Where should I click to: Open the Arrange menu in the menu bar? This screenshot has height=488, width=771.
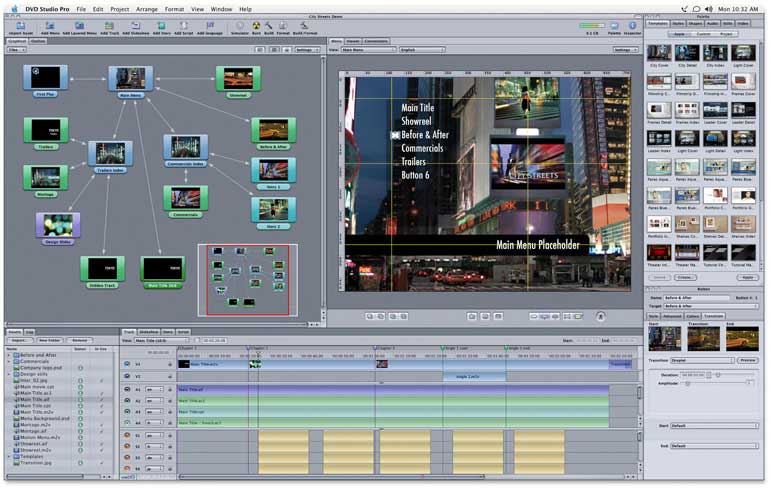click(x=147, y=9)
